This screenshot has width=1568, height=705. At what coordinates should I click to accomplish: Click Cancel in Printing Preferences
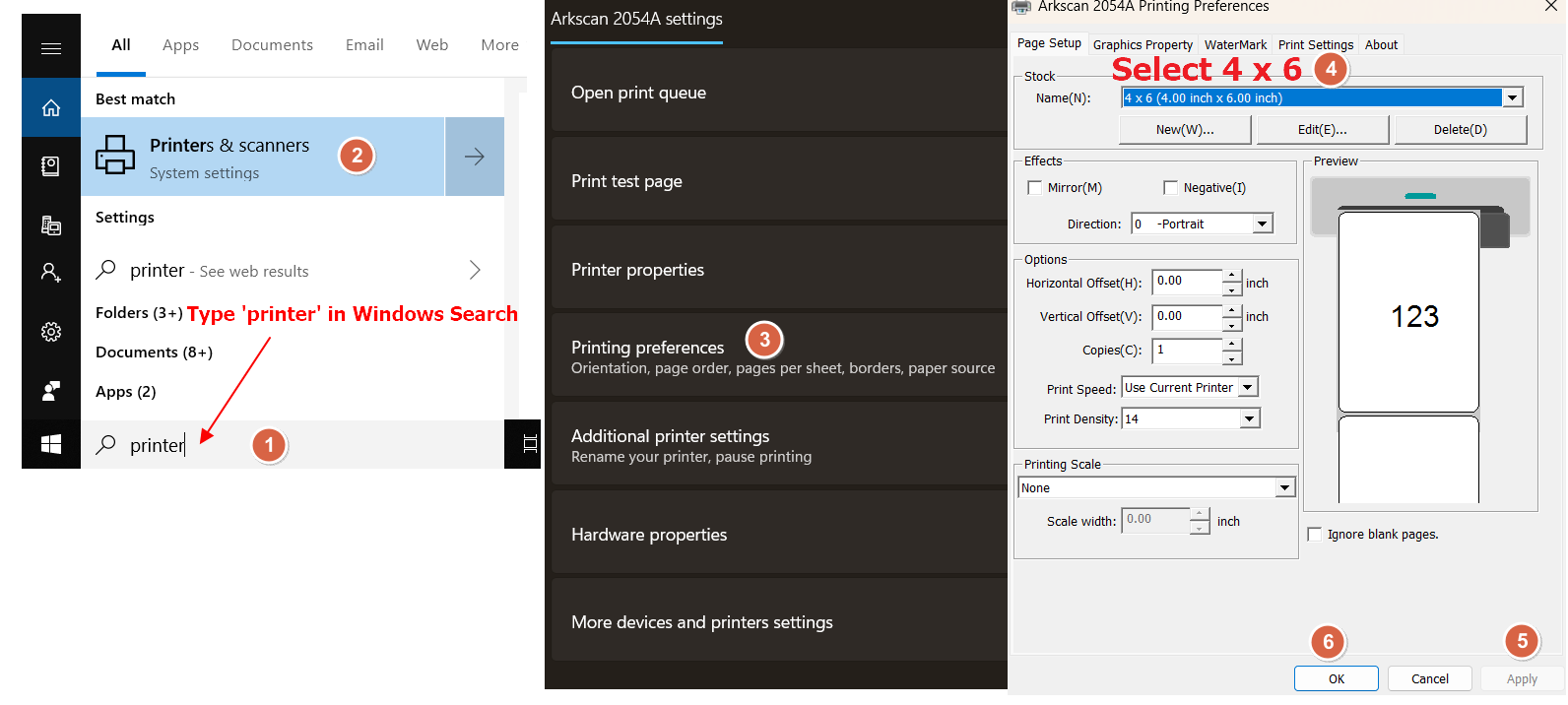(x=1430, y=678)
